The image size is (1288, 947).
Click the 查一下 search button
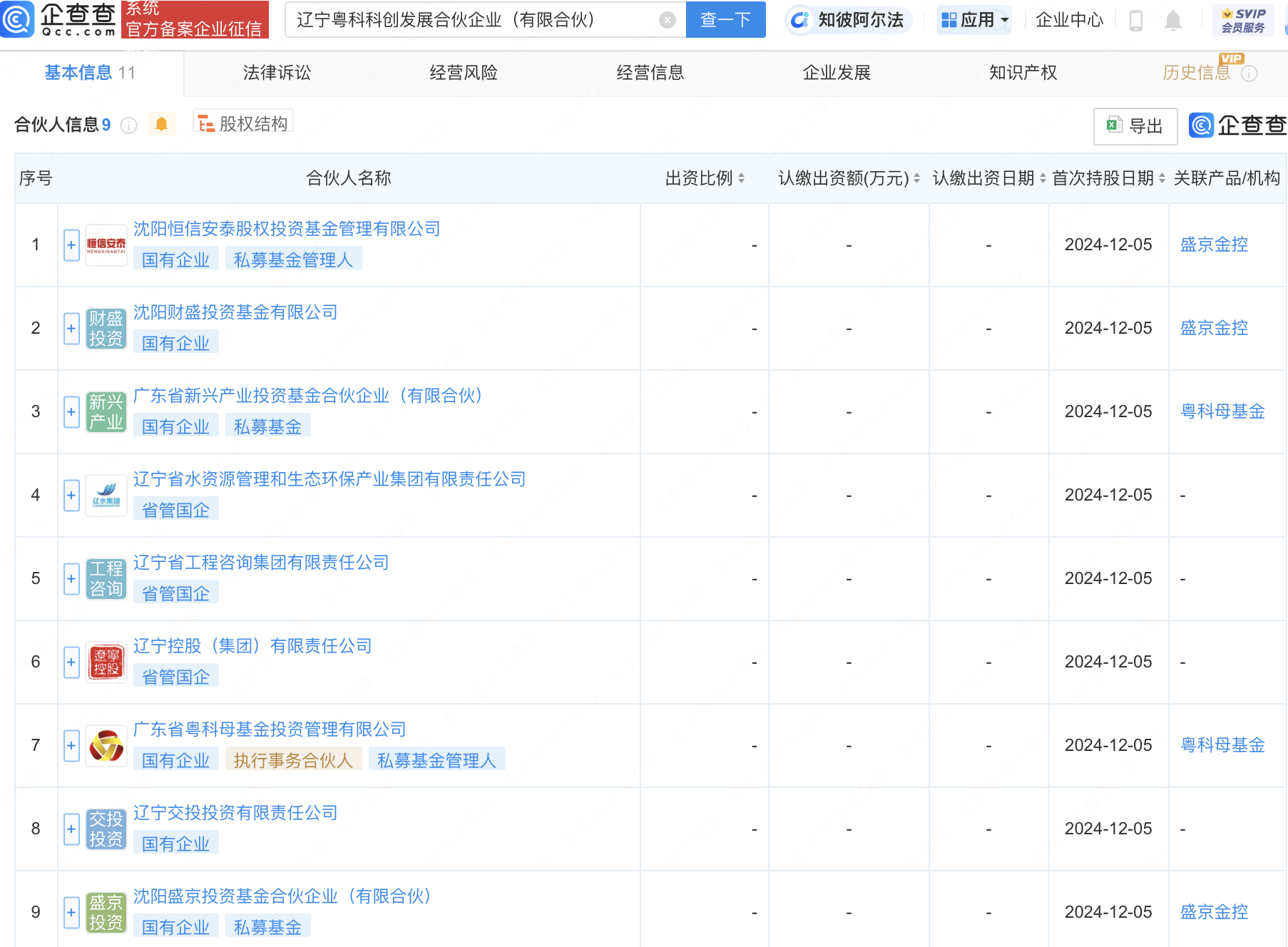[x=725, y=19]
